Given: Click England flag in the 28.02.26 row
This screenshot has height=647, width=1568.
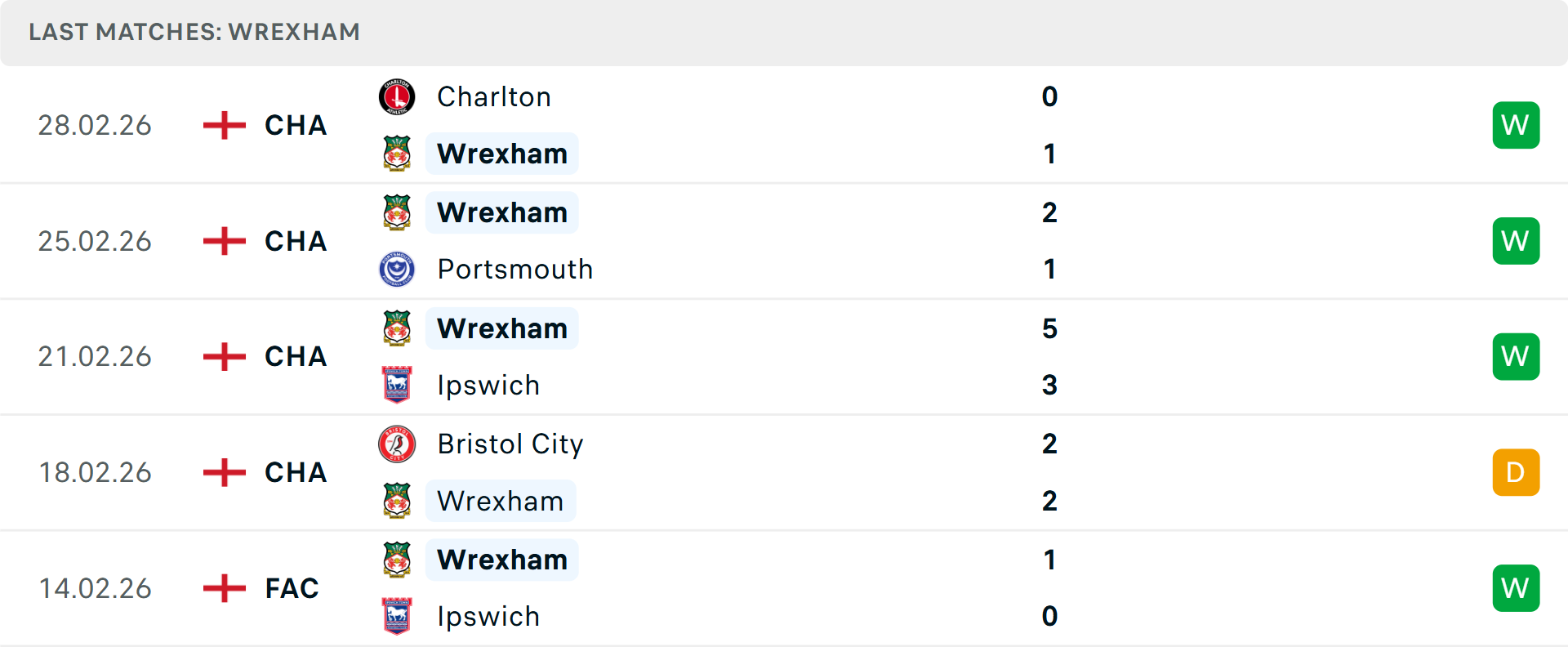Looking at the screenshot, I should (x=224, y=125).
